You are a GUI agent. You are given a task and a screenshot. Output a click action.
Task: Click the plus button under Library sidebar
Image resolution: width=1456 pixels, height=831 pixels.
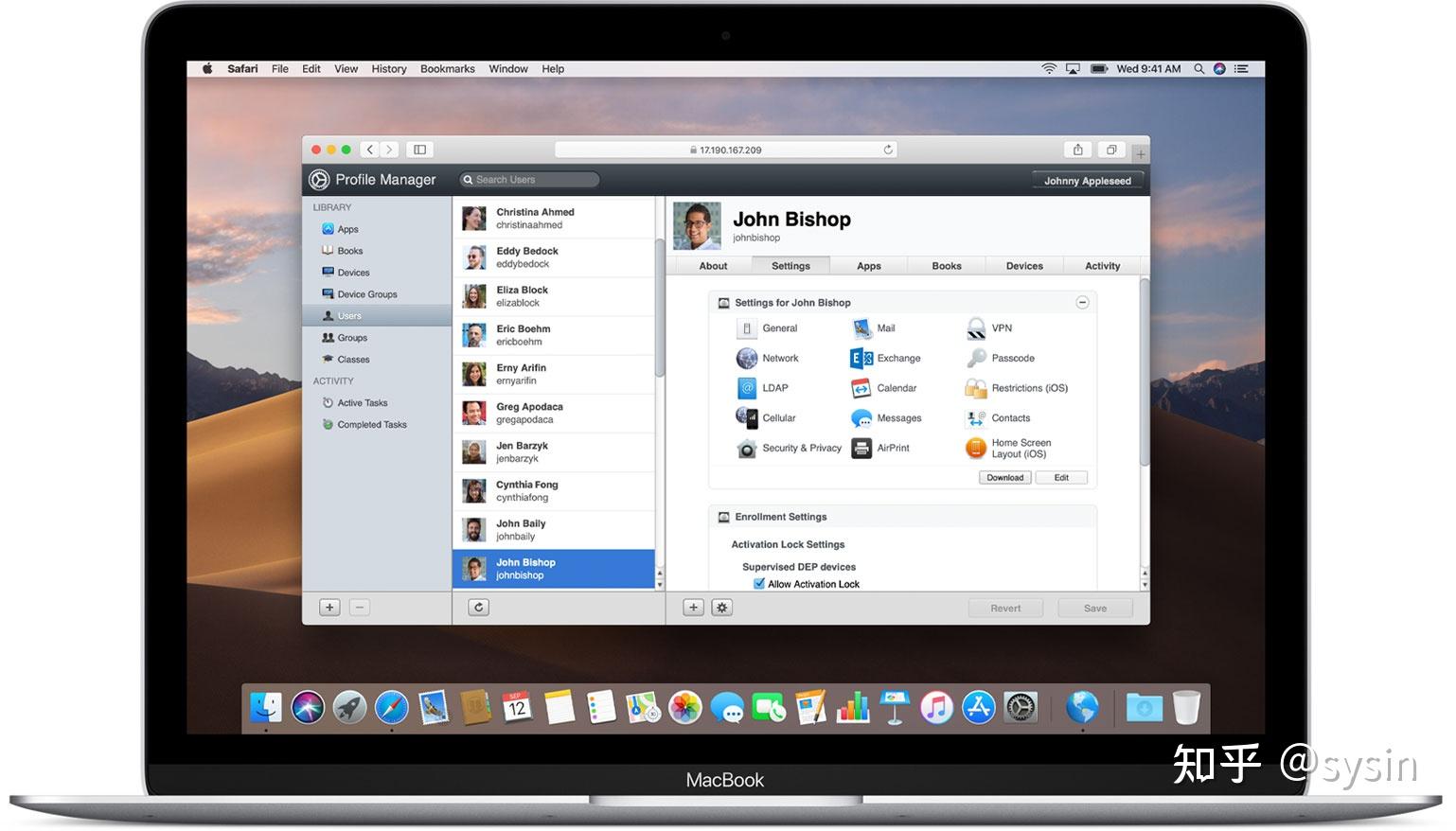click(x=329, y=608)
